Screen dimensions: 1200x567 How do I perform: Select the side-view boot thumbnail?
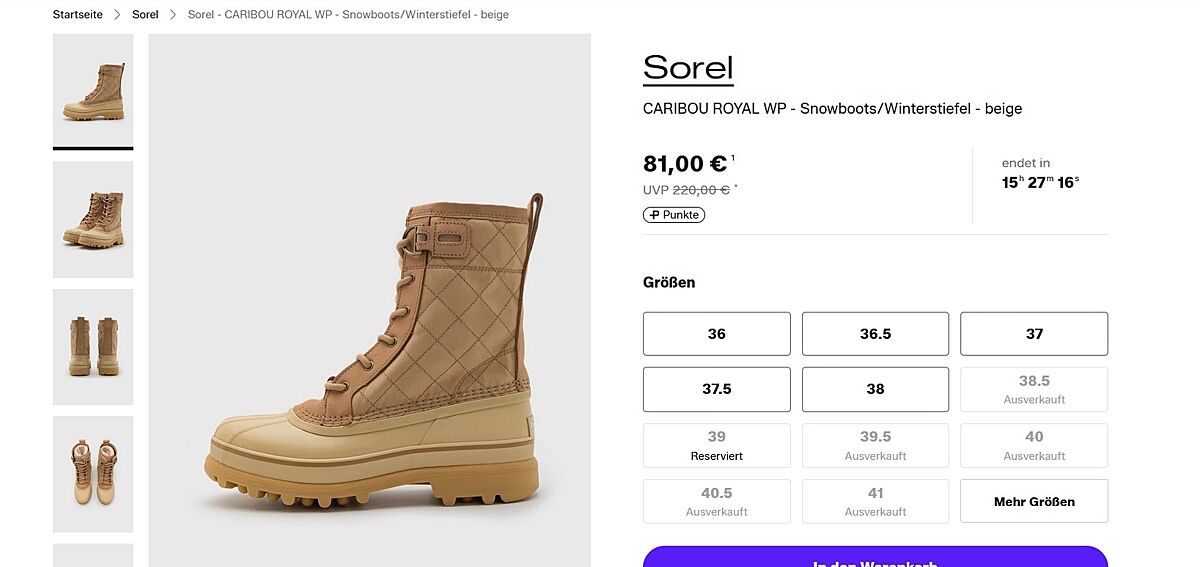click(x=93, y=91)
